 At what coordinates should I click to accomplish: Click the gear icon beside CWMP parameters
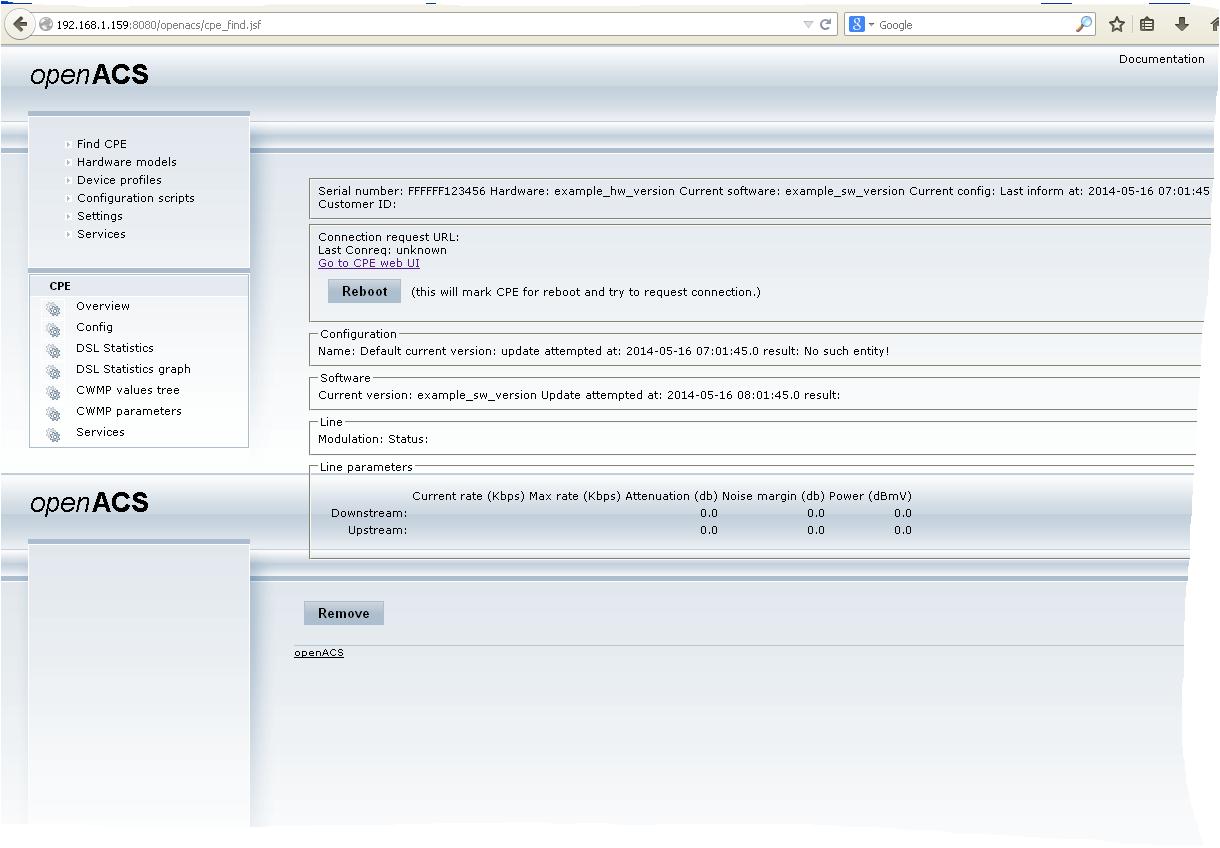[x=53, y=413]
